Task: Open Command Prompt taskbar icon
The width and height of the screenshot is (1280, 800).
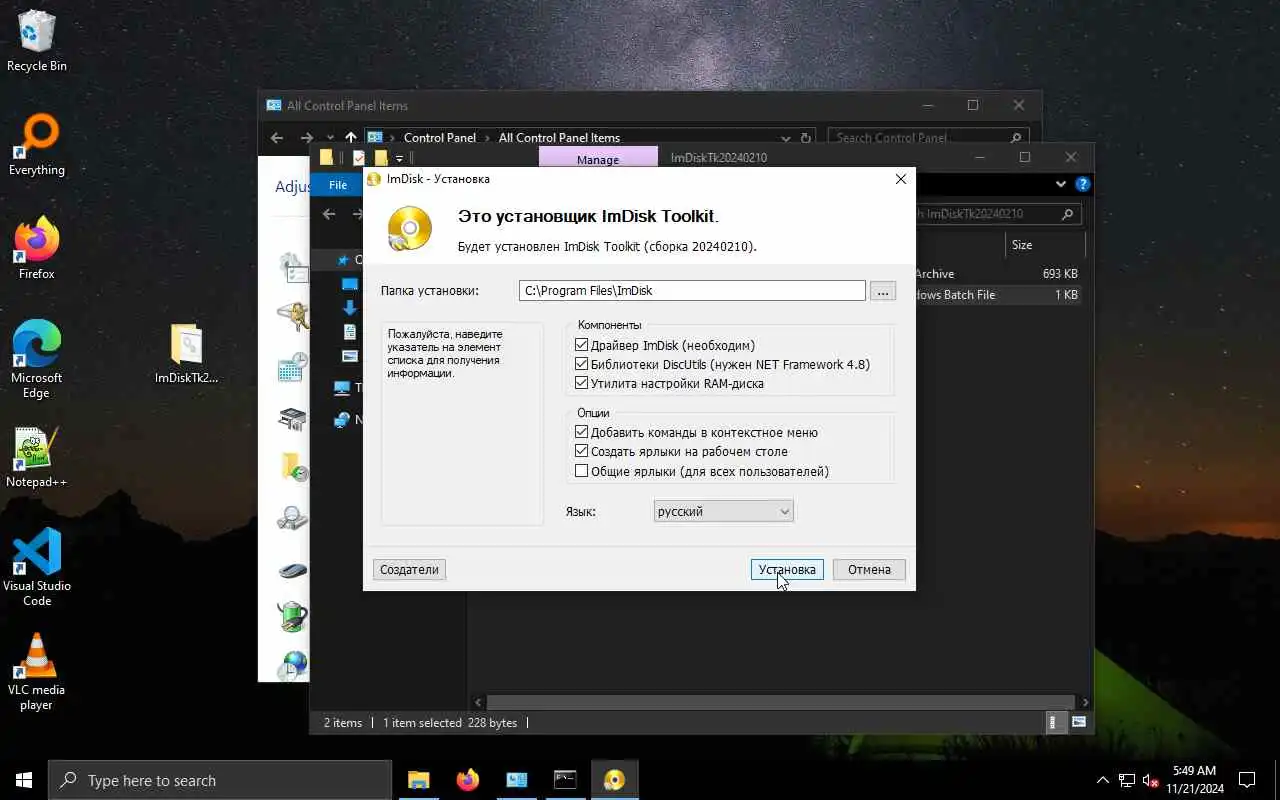Action: point(565,780)
